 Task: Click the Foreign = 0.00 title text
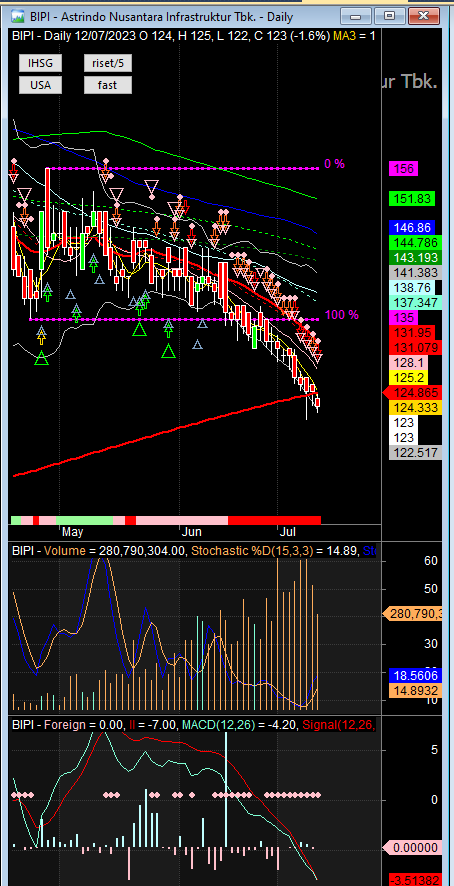83,724
